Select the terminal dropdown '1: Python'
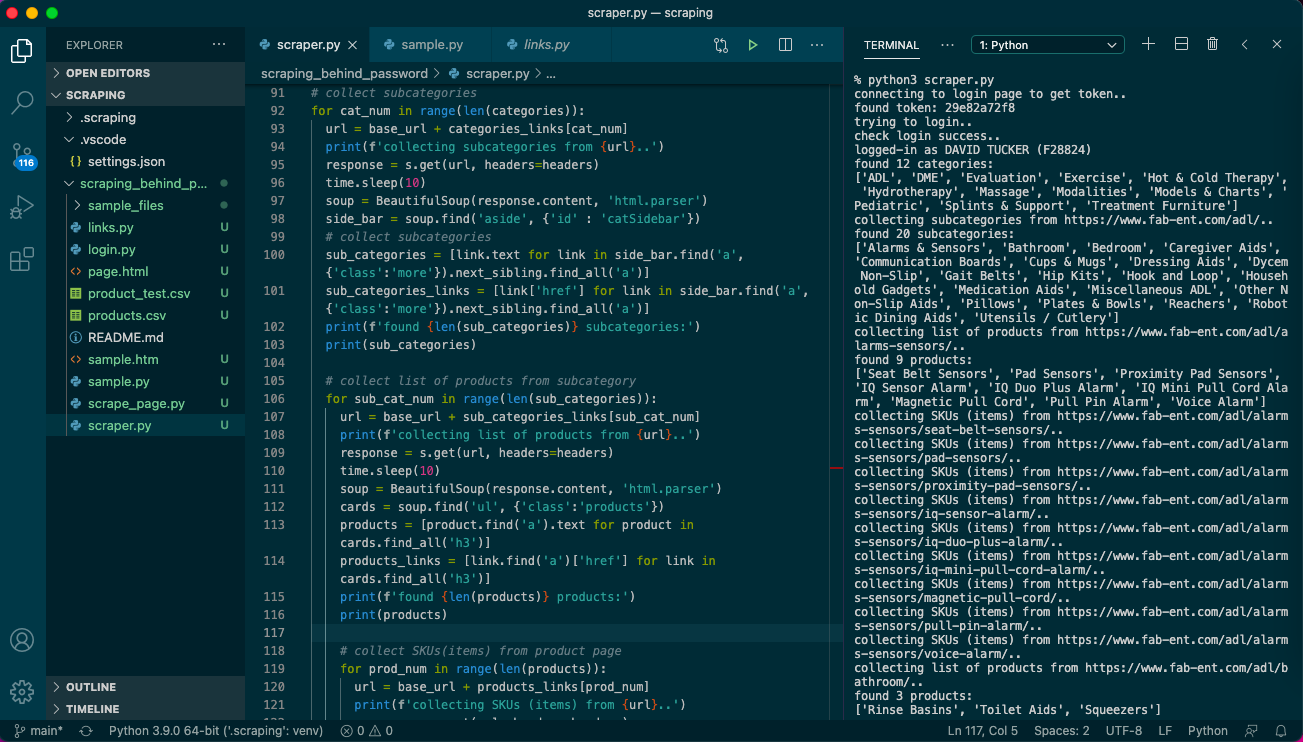The image size is (1303, 742). coord(1048,45)
